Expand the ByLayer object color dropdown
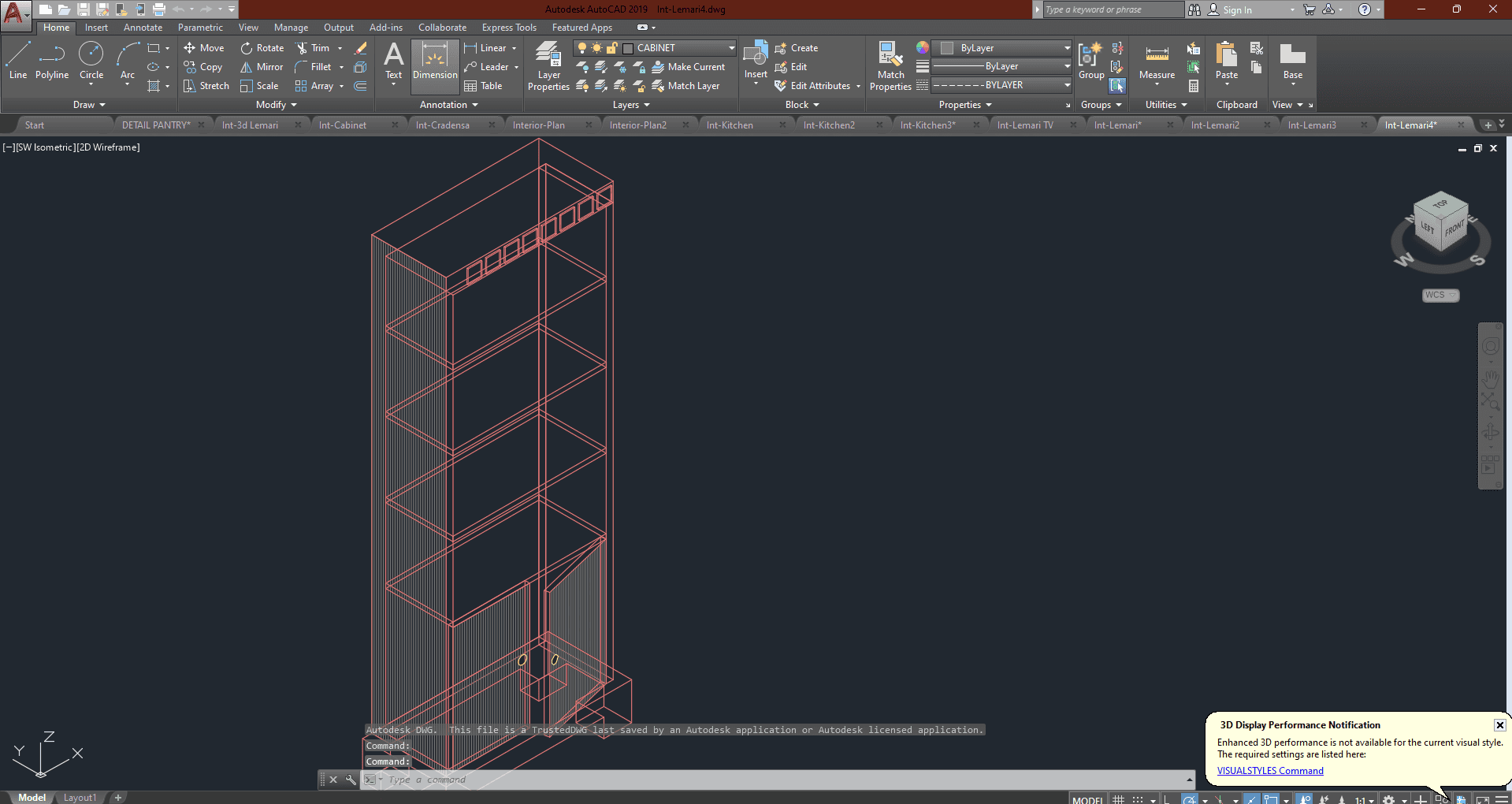The height and width of the screenshot is (804, 1512). click(1067, 48)
